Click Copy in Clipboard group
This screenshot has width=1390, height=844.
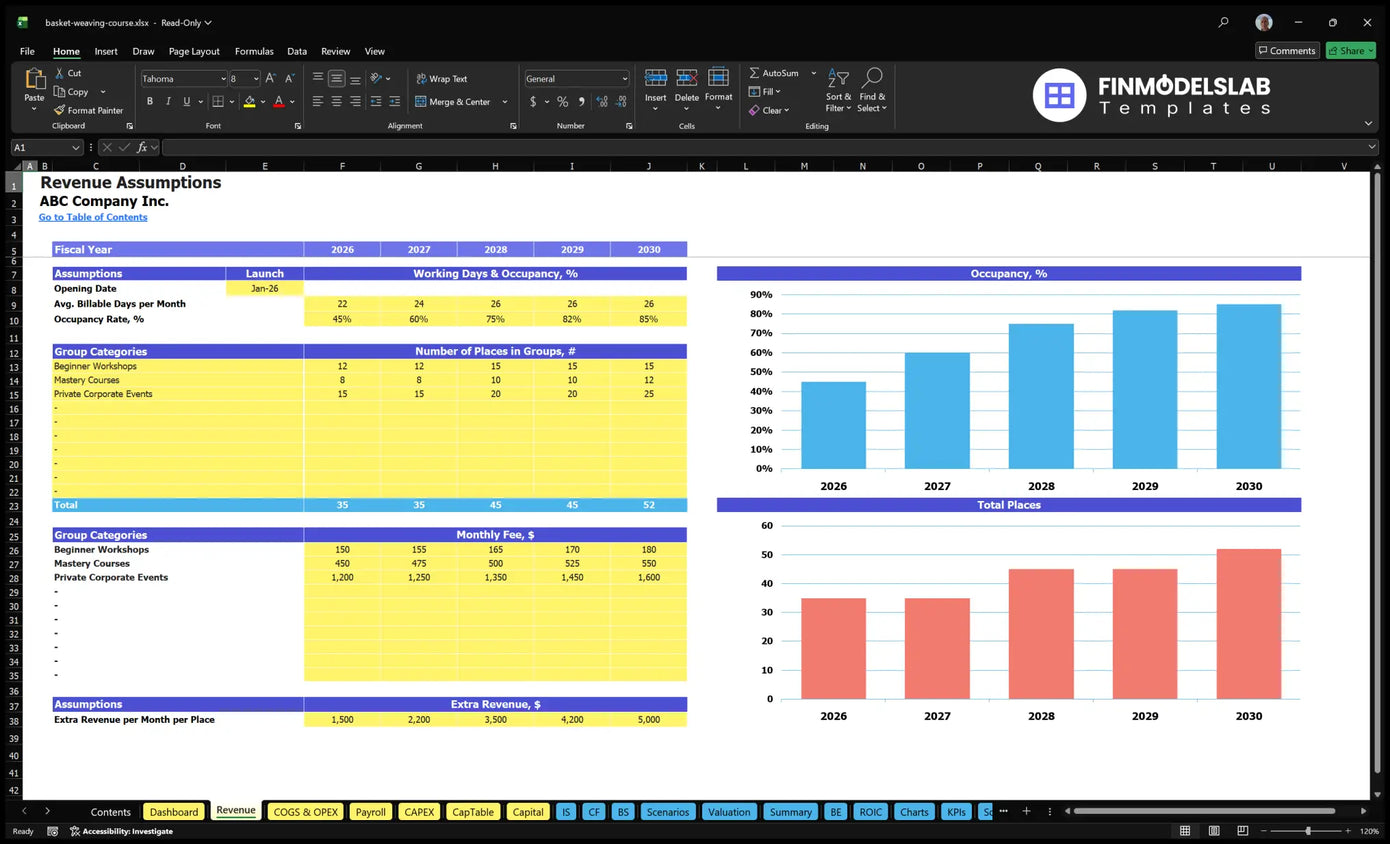(x=72, y=91)
